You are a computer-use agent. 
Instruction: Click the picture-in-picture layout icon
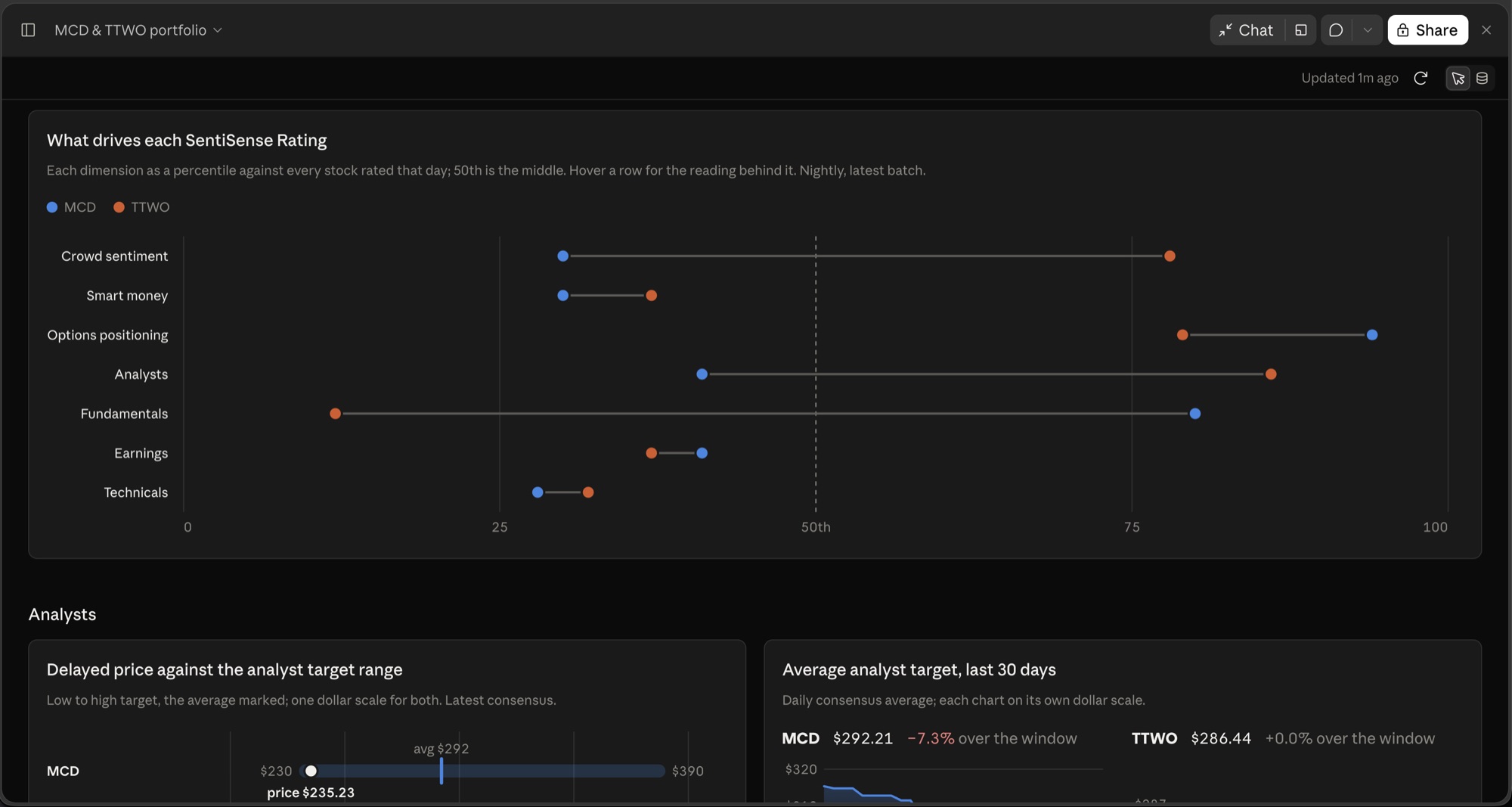[x=1301, y=30]
